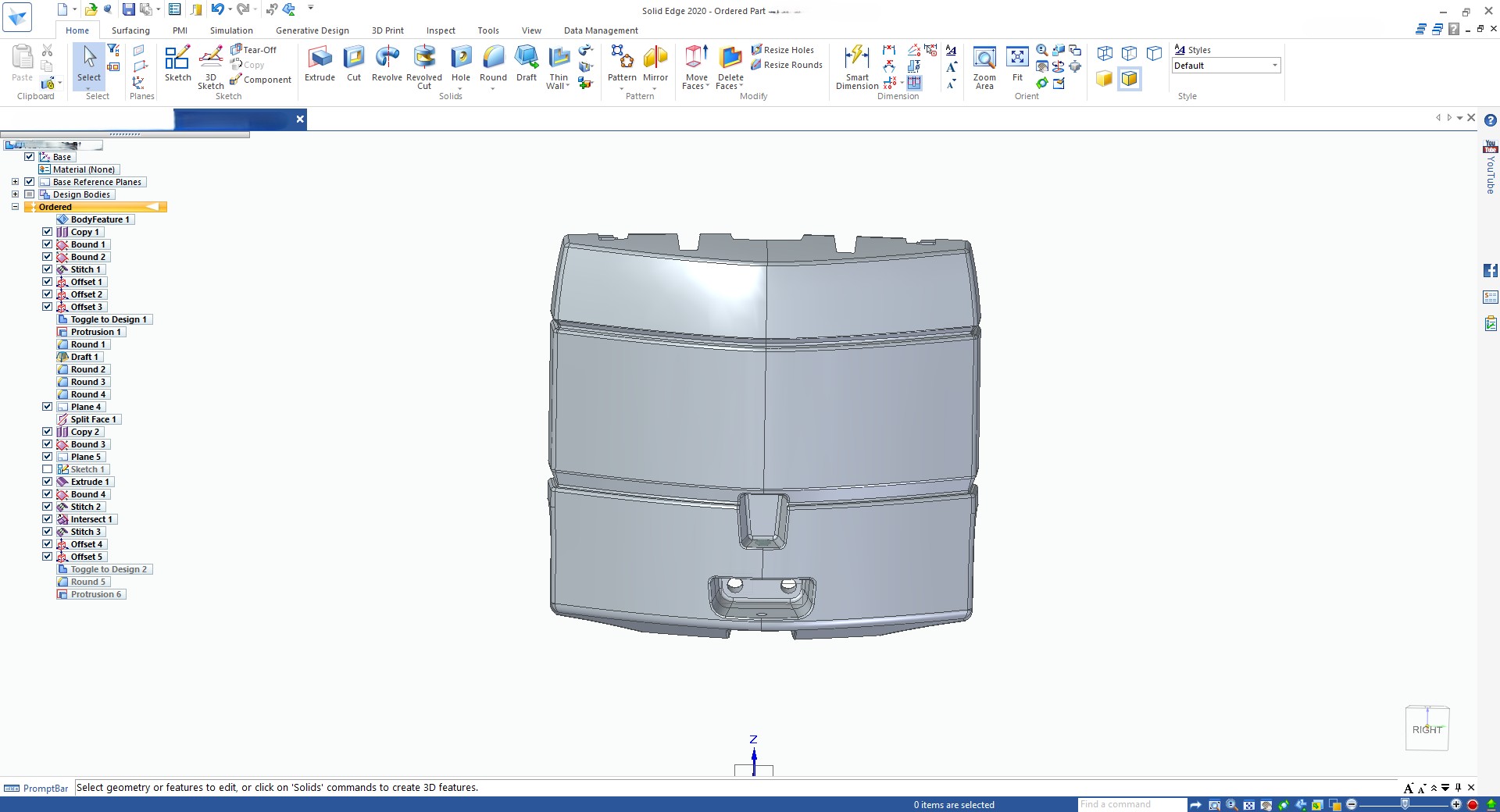The height and width of the screenshot is (812, 1500).
Task: Open the Inspect ribbon tab
Action: coord(441,30)
